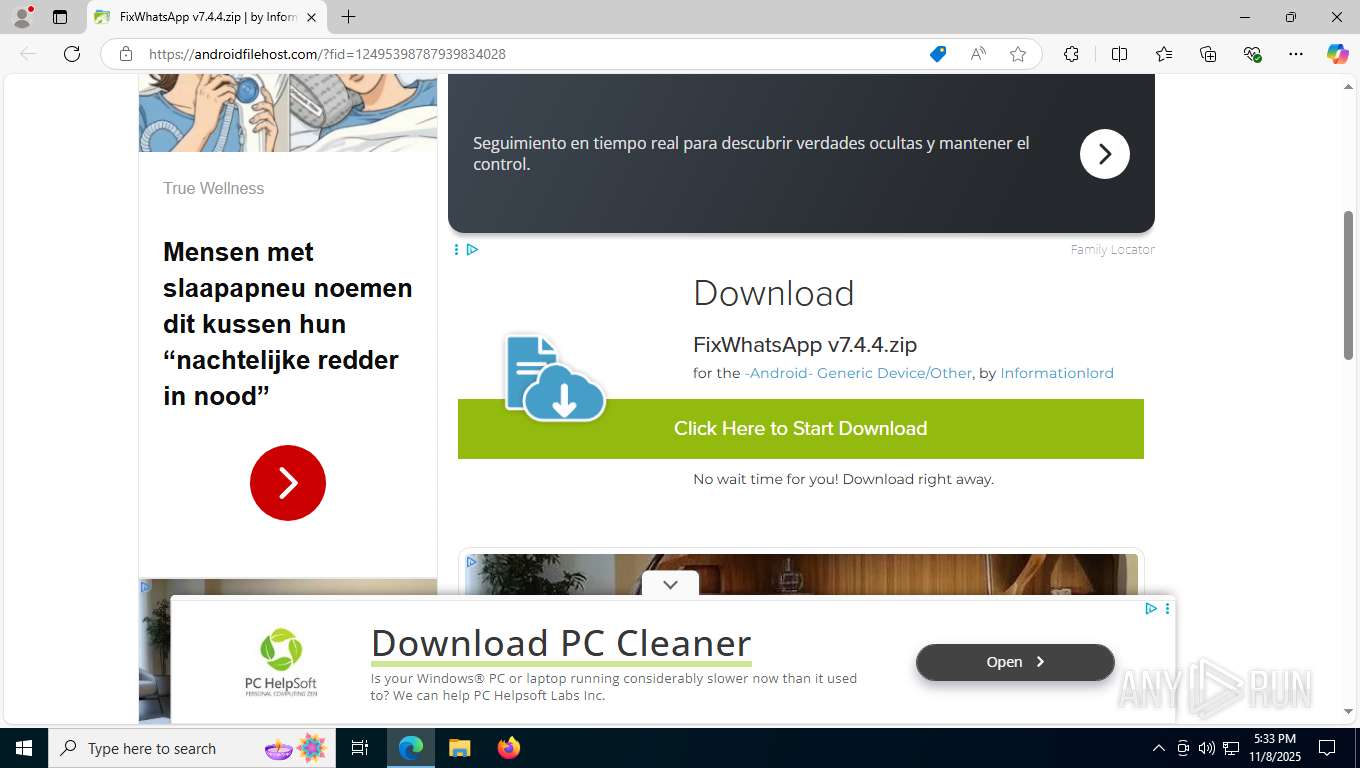Open True Wellness ad source text

pyautogui.click(x=214, y=188)
